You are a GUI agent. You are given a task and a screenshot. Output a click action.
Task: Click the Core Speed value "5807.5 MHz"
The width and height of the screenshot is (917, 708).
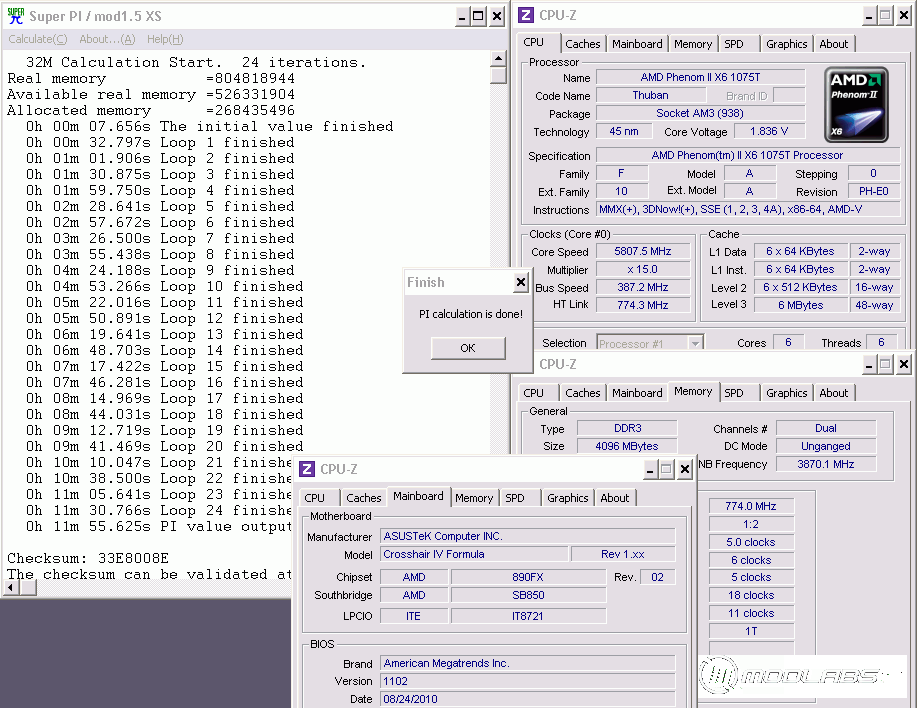[x=643, y=251]
